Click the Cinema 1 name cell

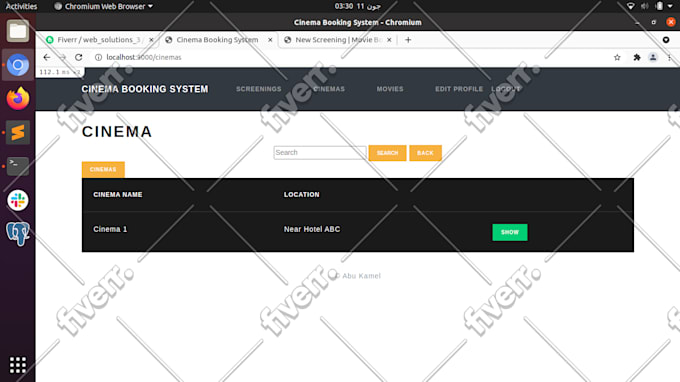pos(110,229)
